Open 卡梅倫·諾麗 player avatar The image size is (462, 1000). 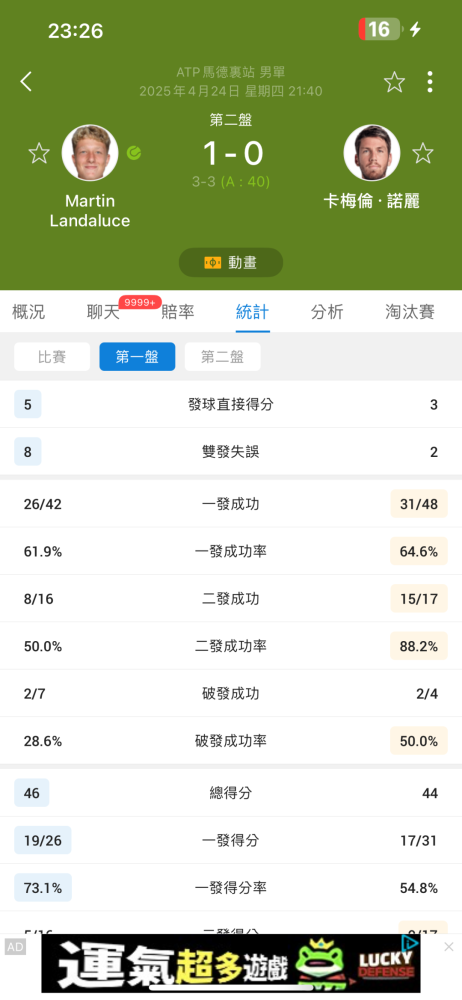[372, 153]
